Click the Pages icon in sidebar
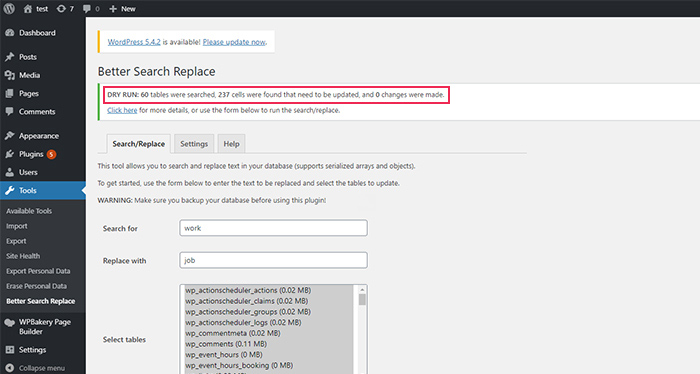This screenshot has width=700, height=374. (x=9, y=93)
